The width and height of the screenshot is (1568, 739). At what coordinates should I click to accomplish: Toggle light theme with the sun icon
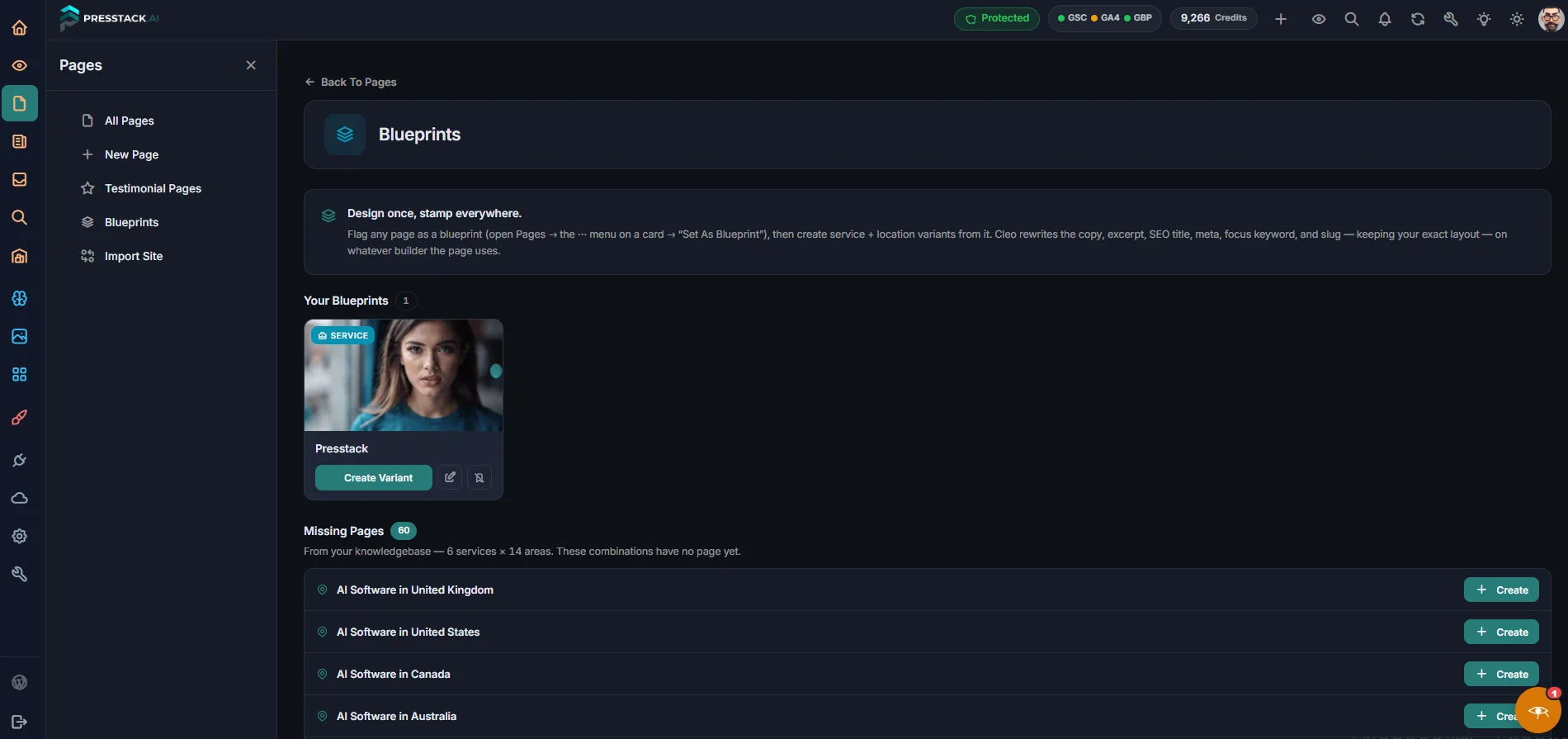[1517, 19]
